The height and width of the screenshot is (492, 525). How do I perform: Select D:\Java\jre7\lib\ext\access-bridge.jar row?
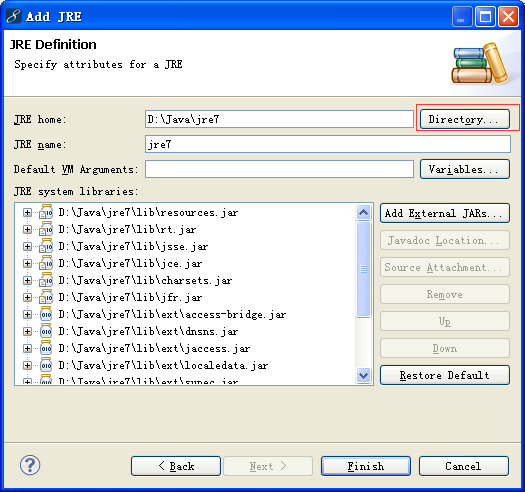point(172,314)
